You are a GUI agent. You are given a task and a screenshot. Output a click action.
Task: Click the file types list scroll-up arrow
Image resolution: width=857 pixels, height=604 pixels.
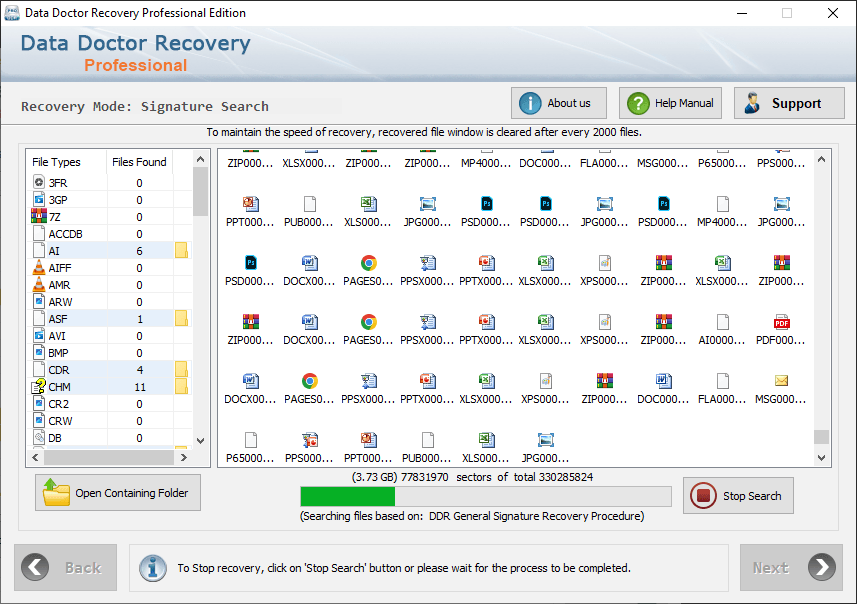pos(201,159)
